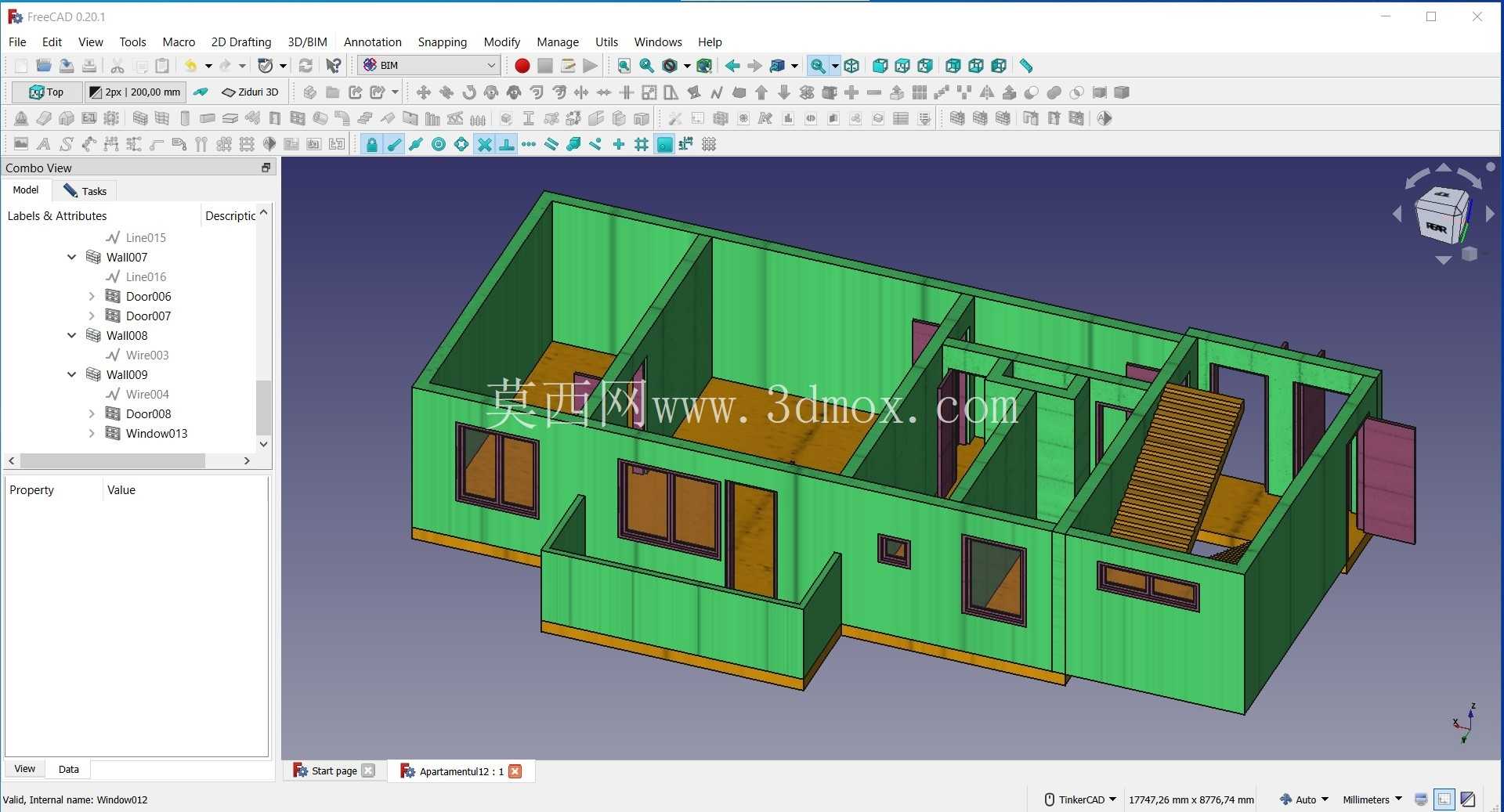Click the Remove component minus icon

[874, 92]
